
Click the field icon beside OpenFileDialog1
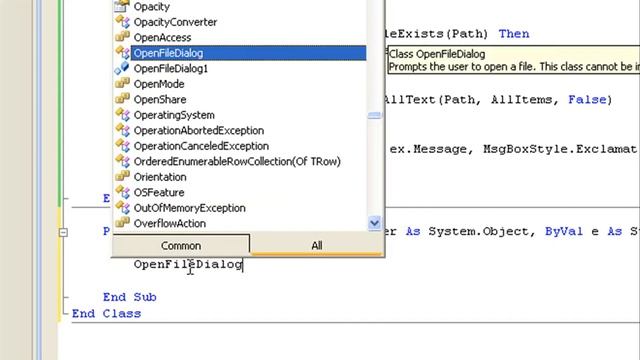[x=122, y=68]
